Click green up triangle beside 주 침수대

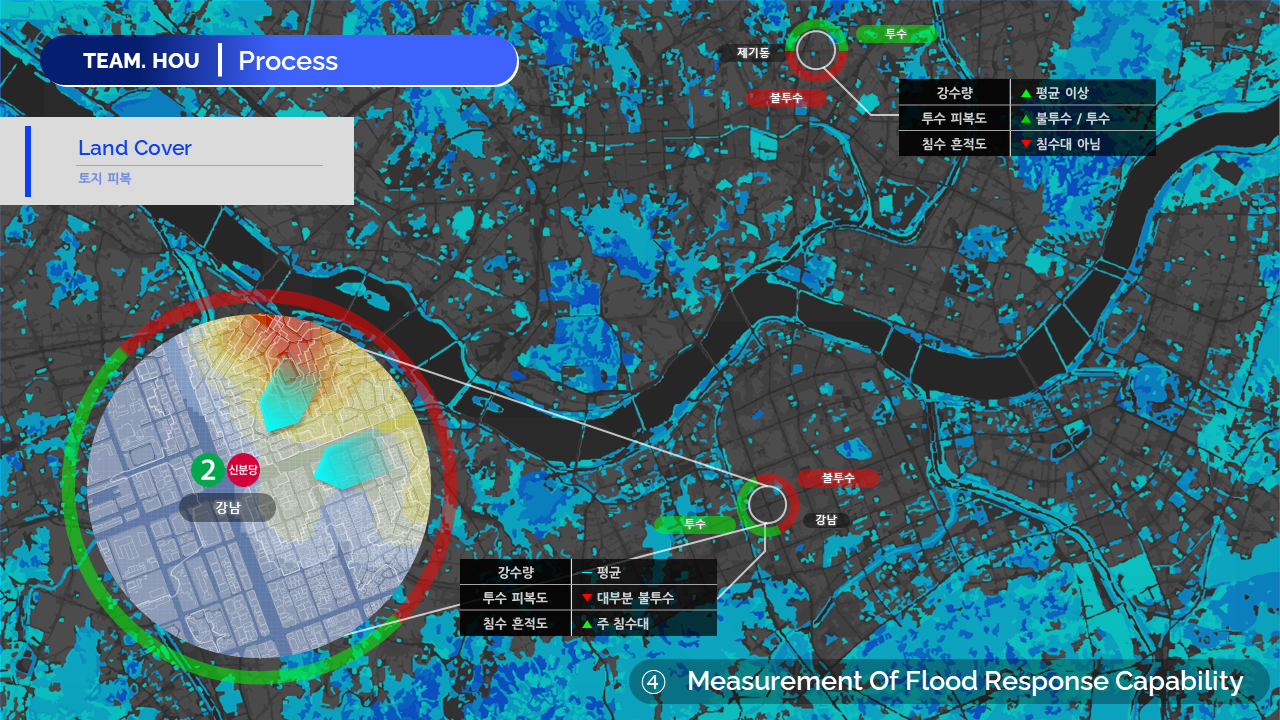[587, 624]
